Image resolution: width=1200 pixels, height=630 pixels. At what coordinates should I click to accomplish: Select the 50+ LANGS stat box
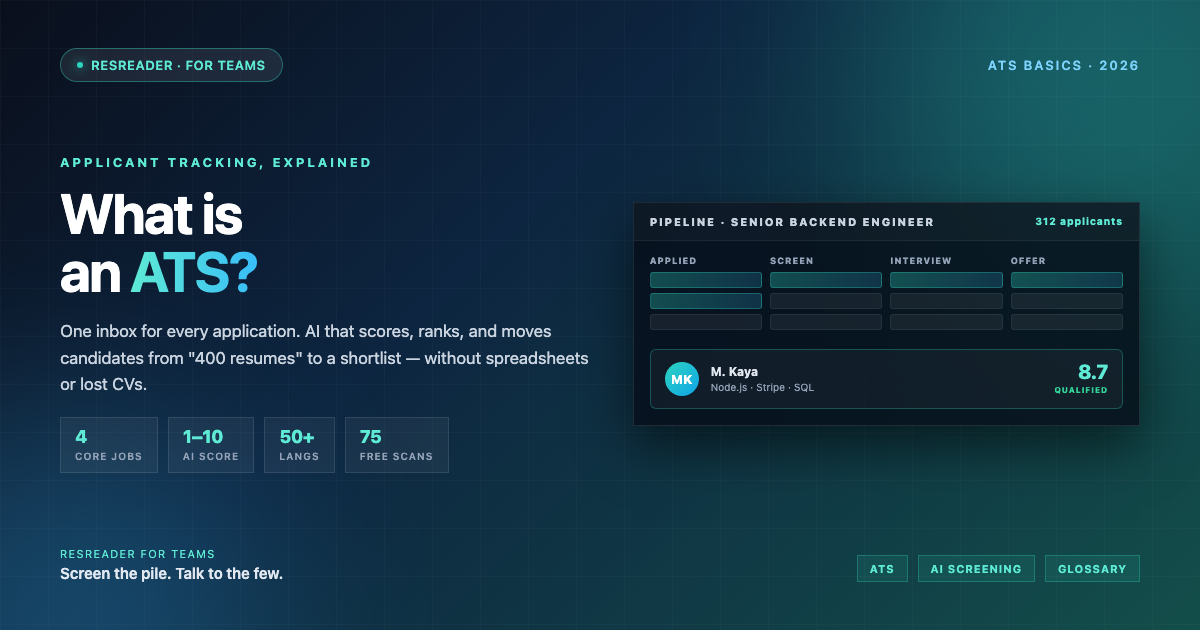(x=299, y=445)
